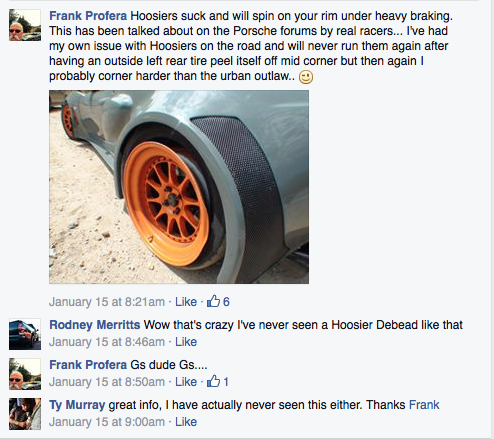
Task: Open Frank Profera's avatar on first comment
Action: [x=25, y=25]
